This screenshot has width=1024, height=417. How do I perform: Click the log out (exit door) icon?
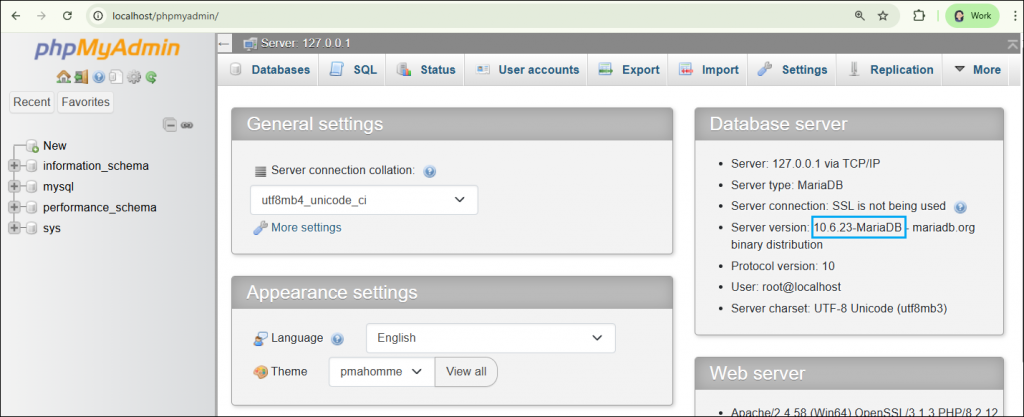[81, 77]
